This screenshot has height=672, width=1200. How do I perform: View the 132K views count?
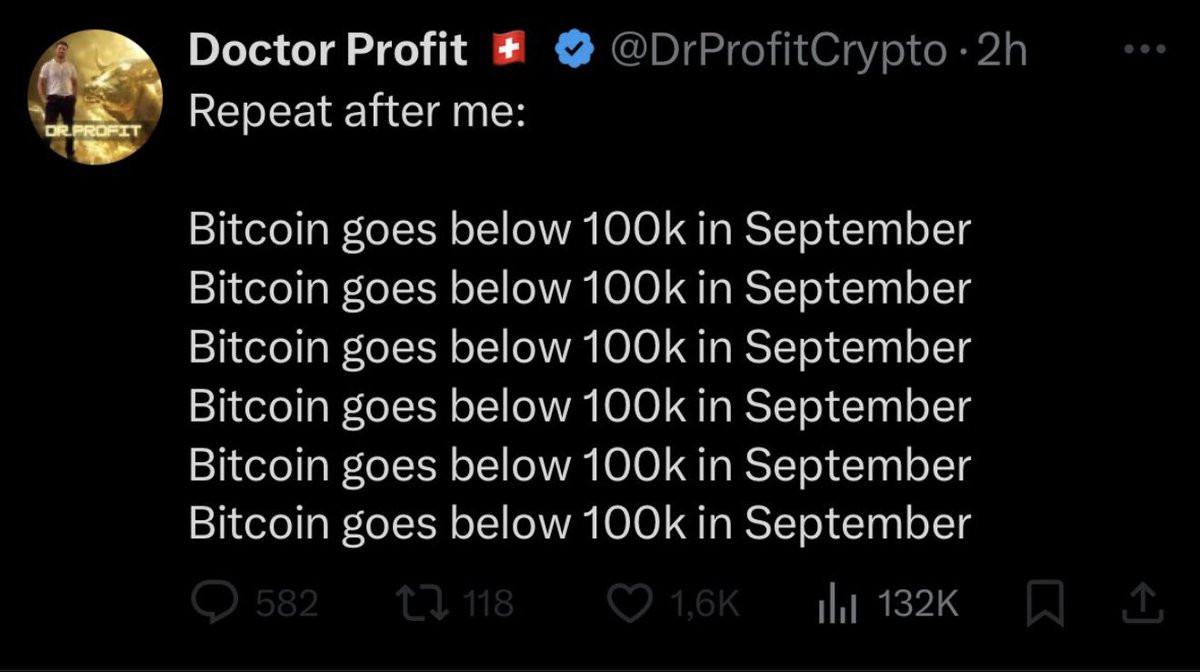click(917, 603)
